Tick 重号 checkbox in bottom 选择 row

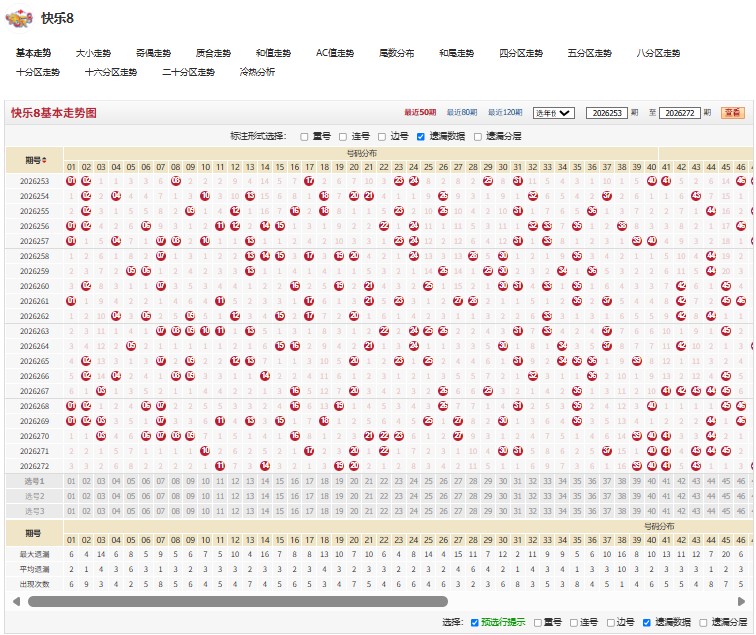(538, 622)
